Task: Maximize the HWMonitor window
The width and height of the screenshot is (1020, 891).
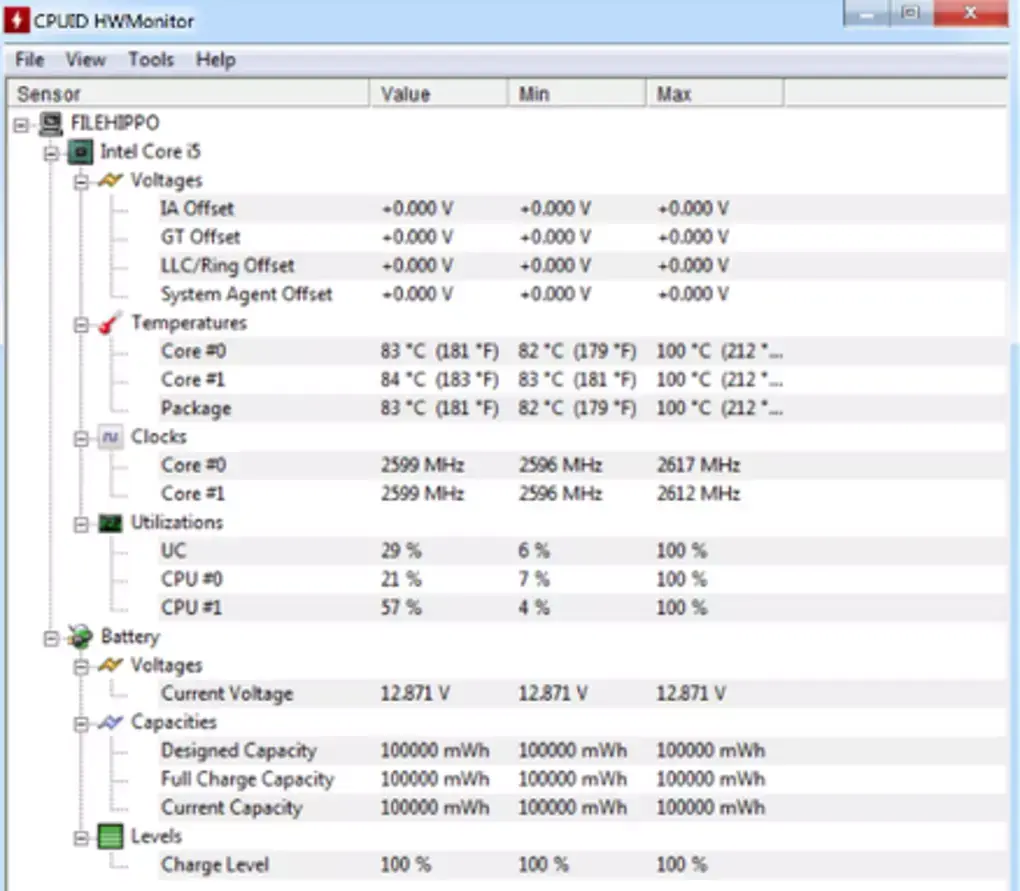Action: pyautogui.click(x=911, y=13)
